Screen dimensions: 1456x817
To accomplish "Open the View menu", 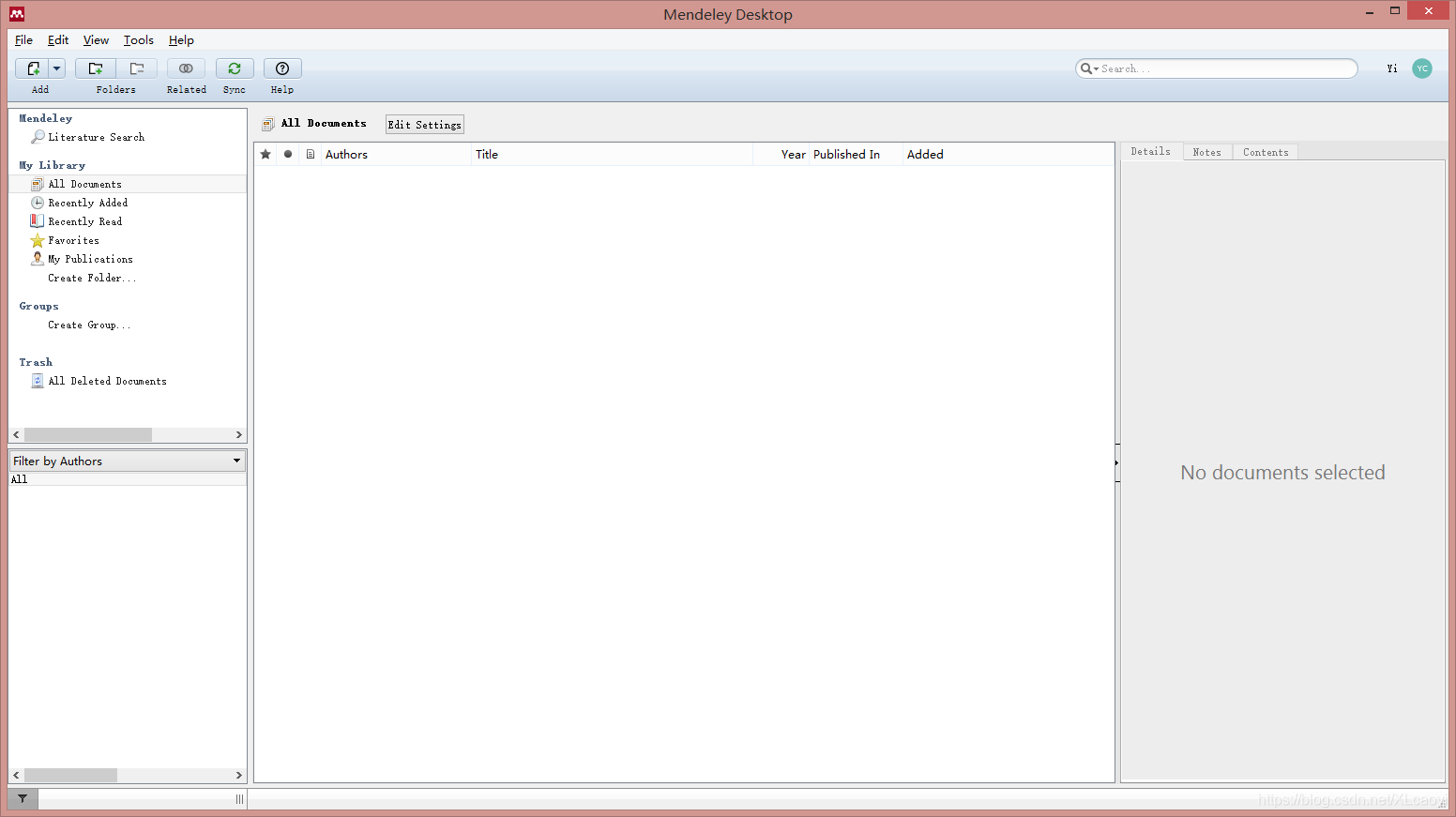I will click(x=96, y=40).
